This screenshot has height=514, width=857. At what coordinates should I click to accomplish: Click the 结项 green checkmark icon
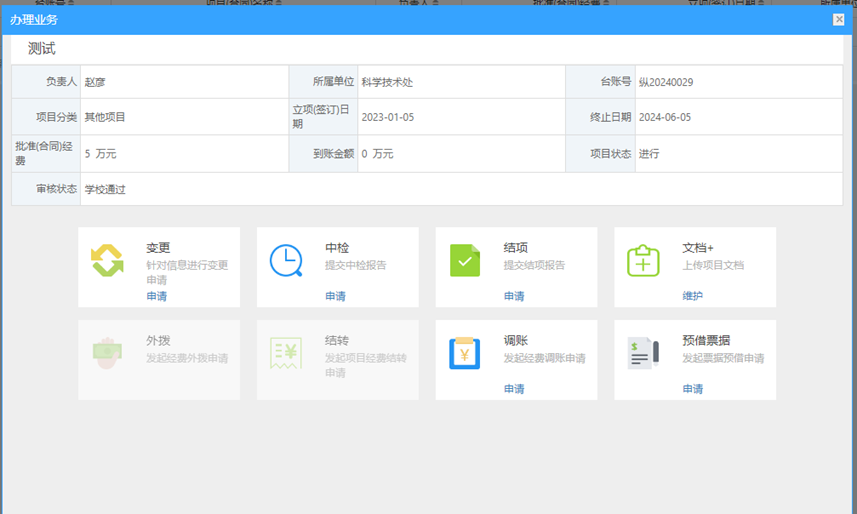point(465,260)
